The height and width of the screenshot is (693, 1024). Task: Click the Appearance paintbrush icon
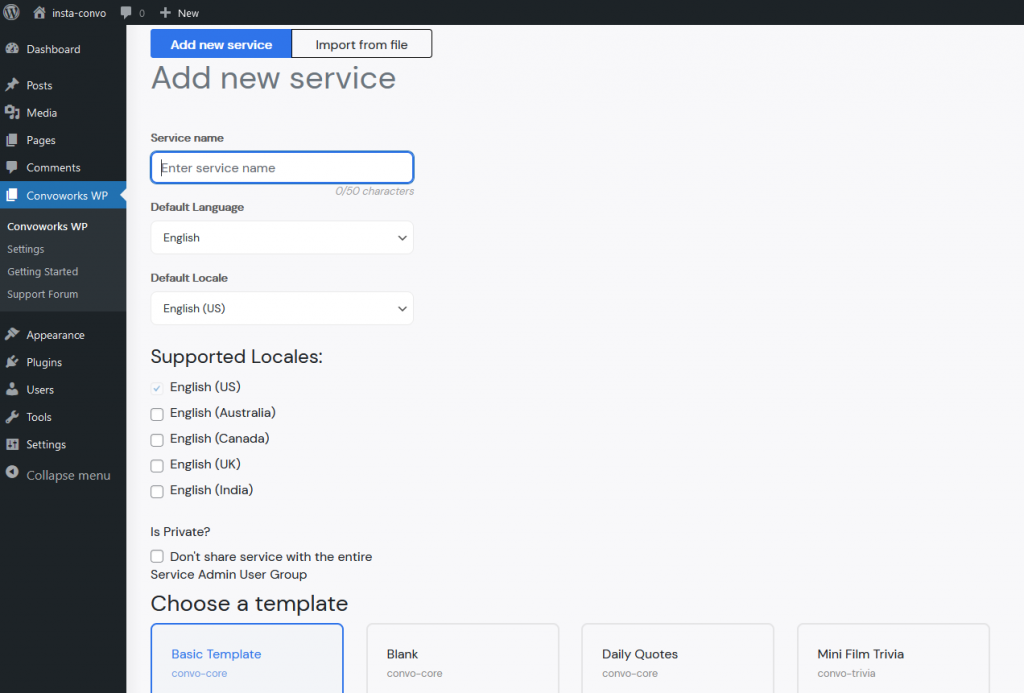click(12, 334)
